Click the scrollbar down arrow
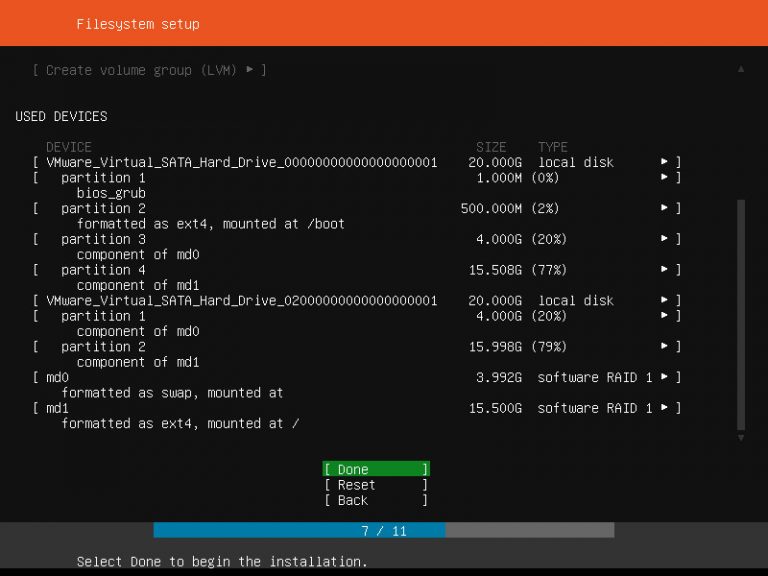Screen dimensions: 768x576 741,438
